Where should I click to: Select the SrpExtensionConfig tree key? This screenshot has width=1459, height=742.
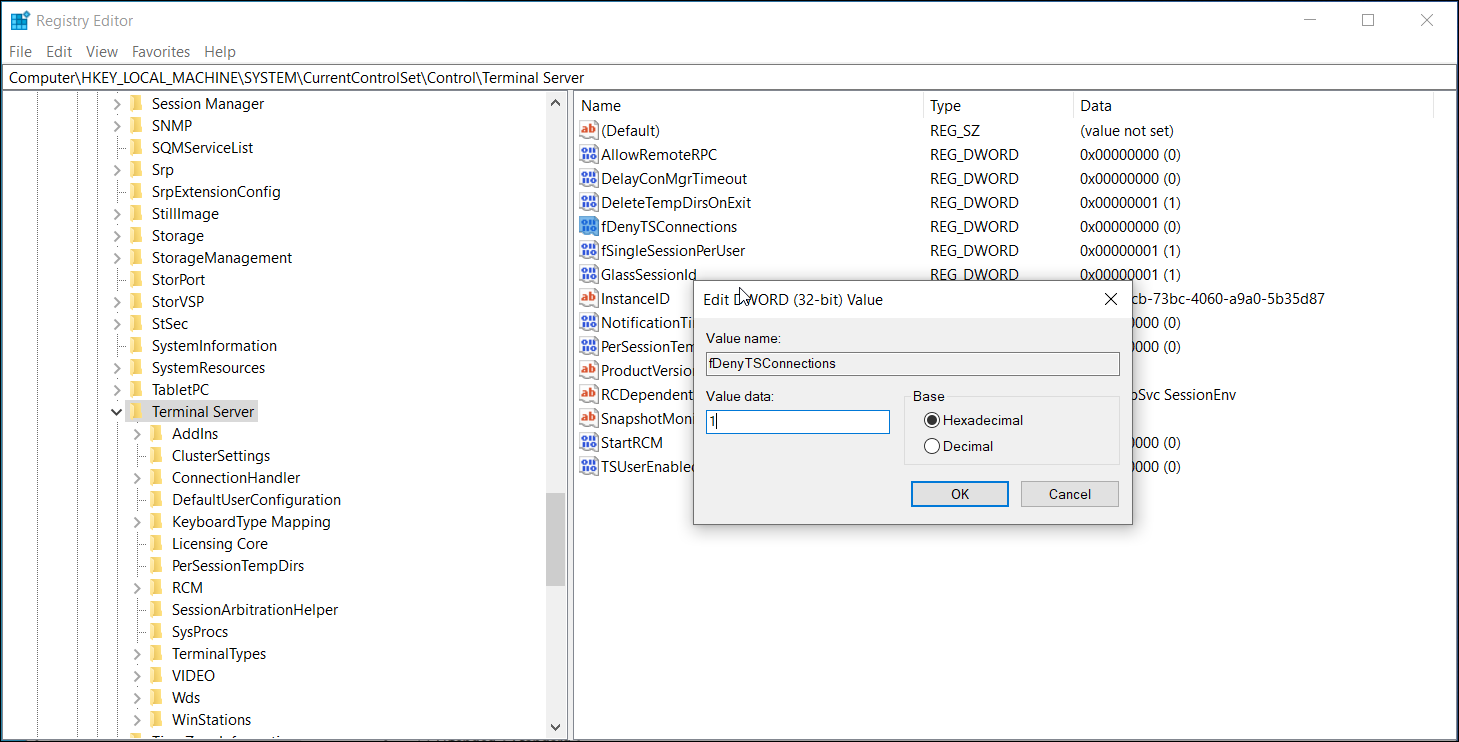click(x=216, y=192)
